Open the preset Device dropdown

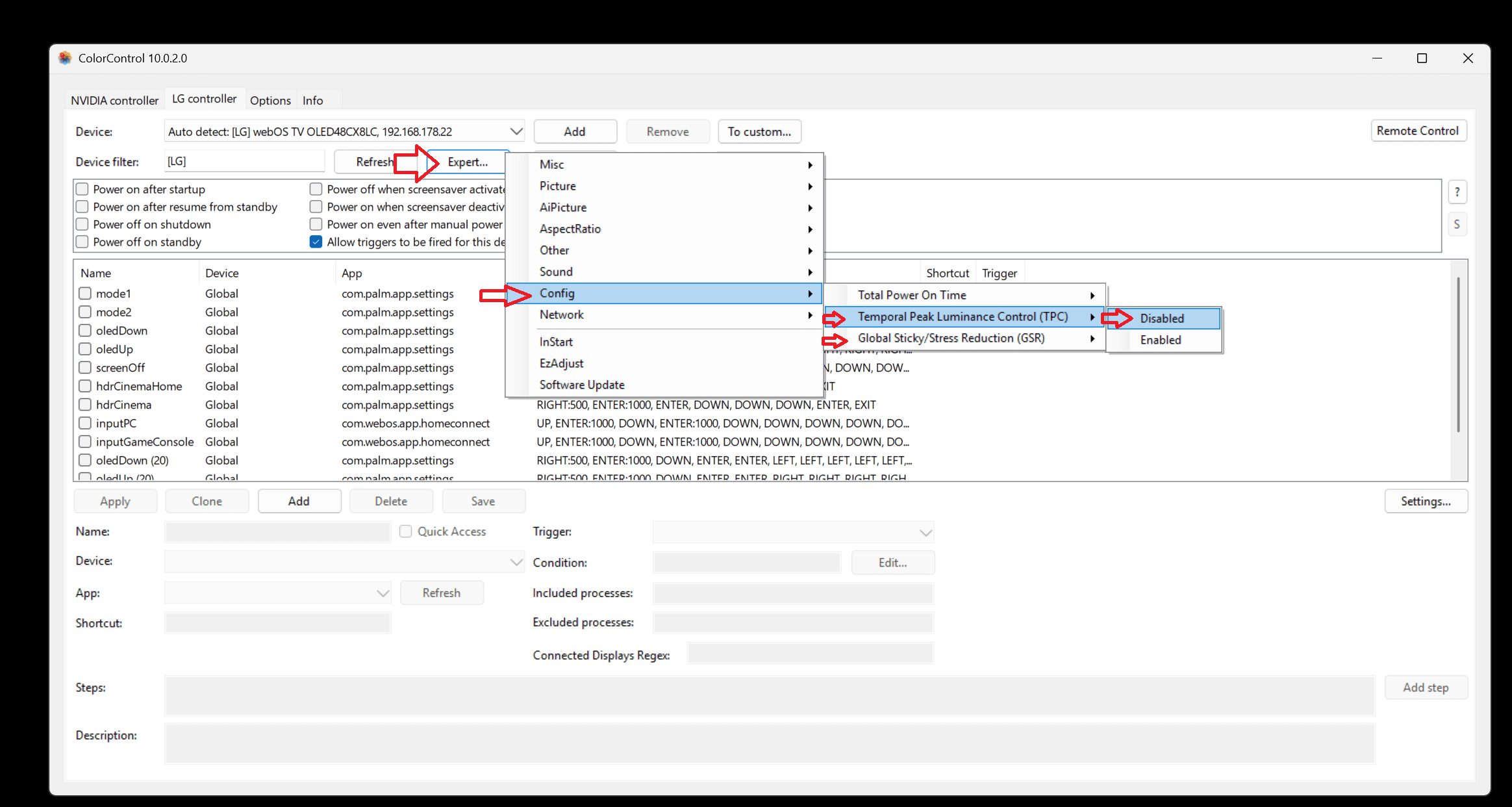tap(344, 561)
